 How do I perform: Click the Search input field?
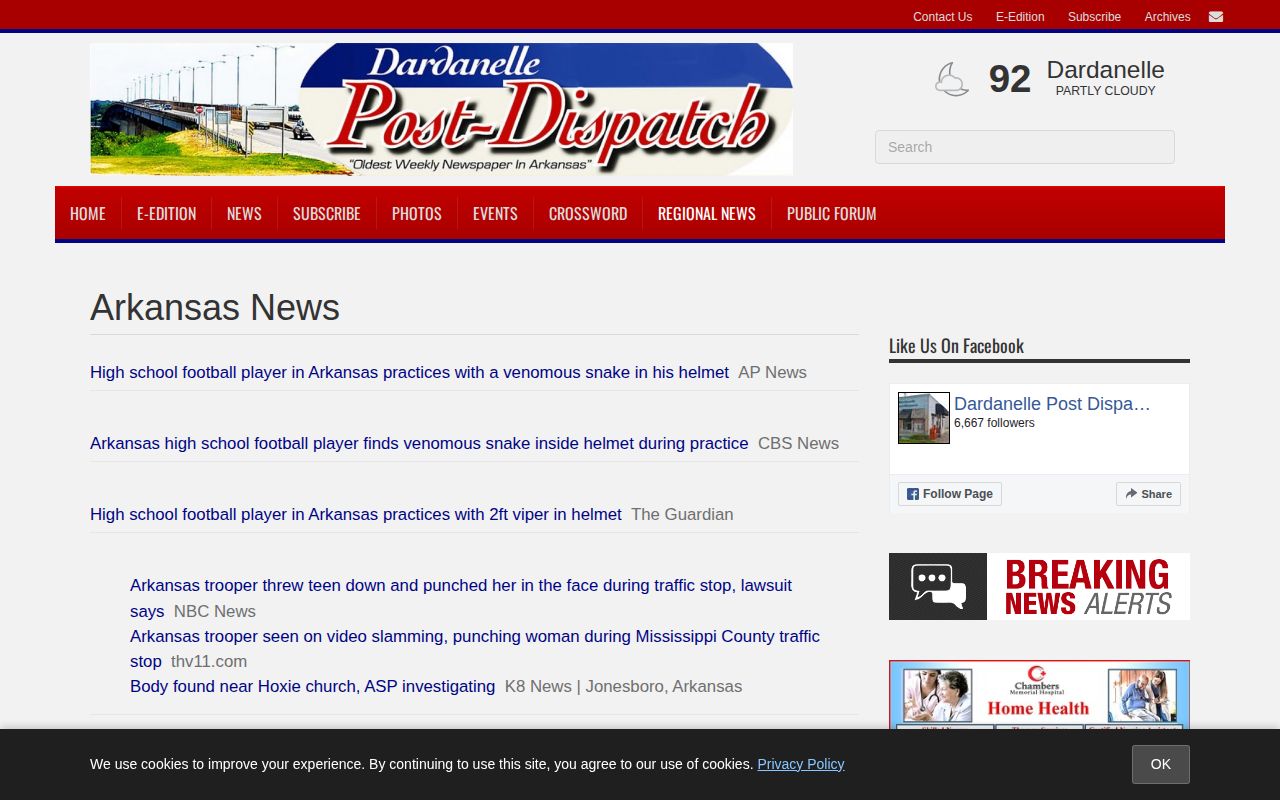click(1025, 147)
